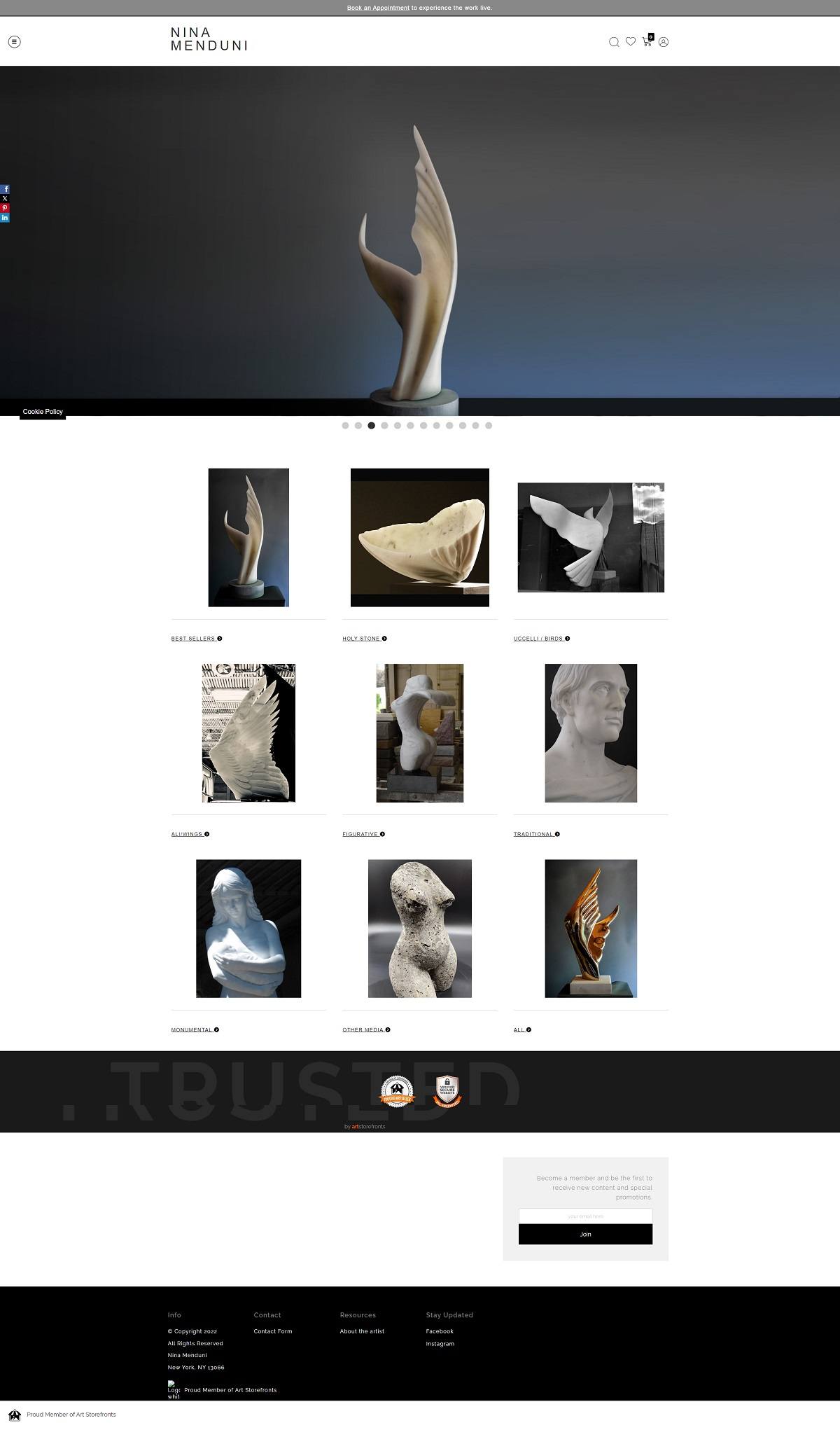840x1430 pixels.
Task: Select the first carousel slide dot
Action: point(345,425)
